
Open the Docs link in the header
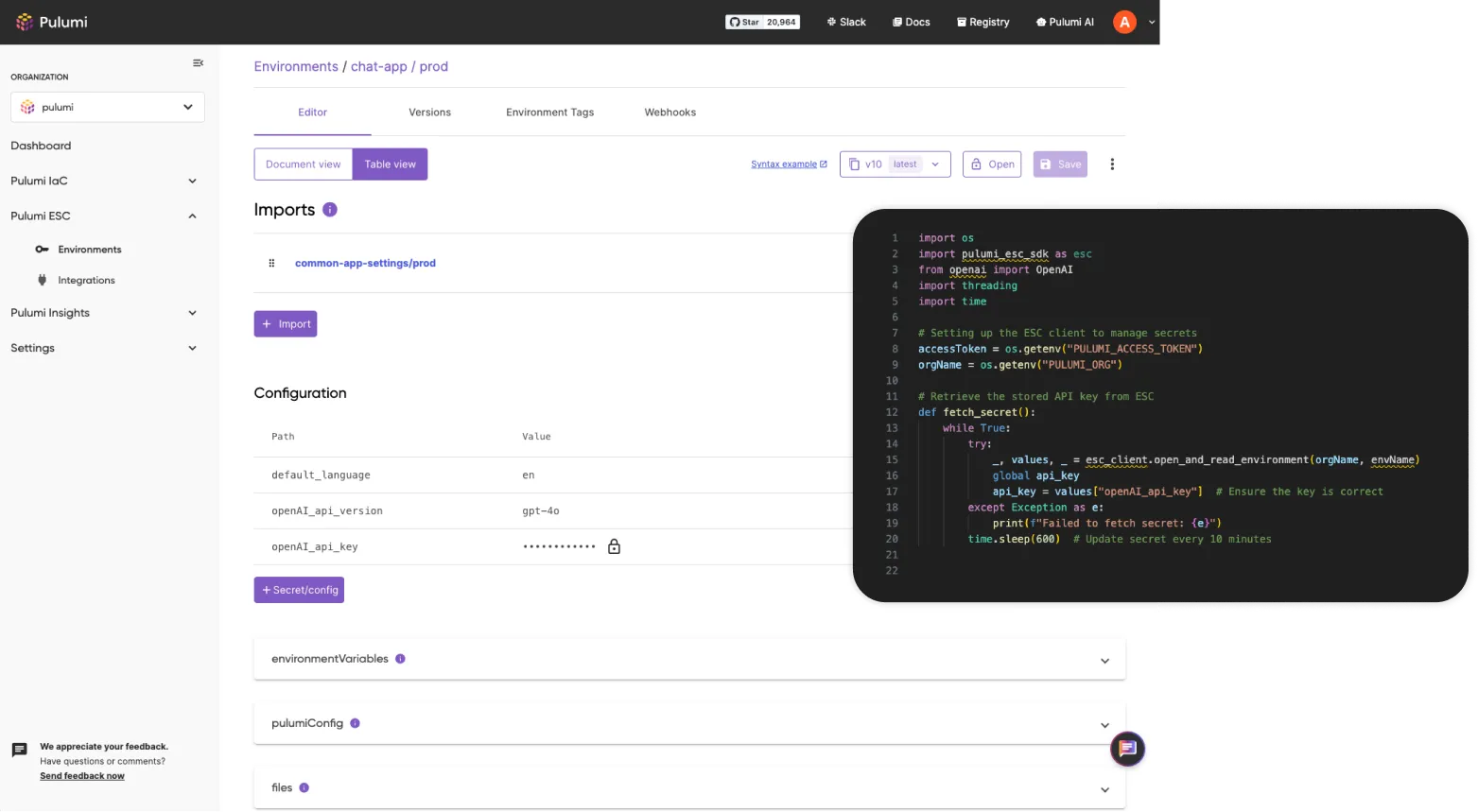coord(912,22)
